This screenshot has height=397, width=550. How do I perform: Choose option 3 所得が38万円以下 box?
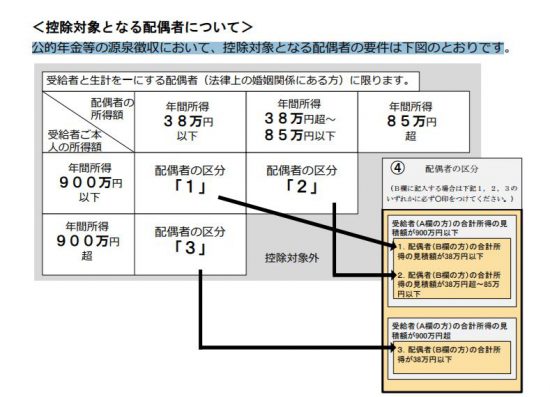(452, 357)
